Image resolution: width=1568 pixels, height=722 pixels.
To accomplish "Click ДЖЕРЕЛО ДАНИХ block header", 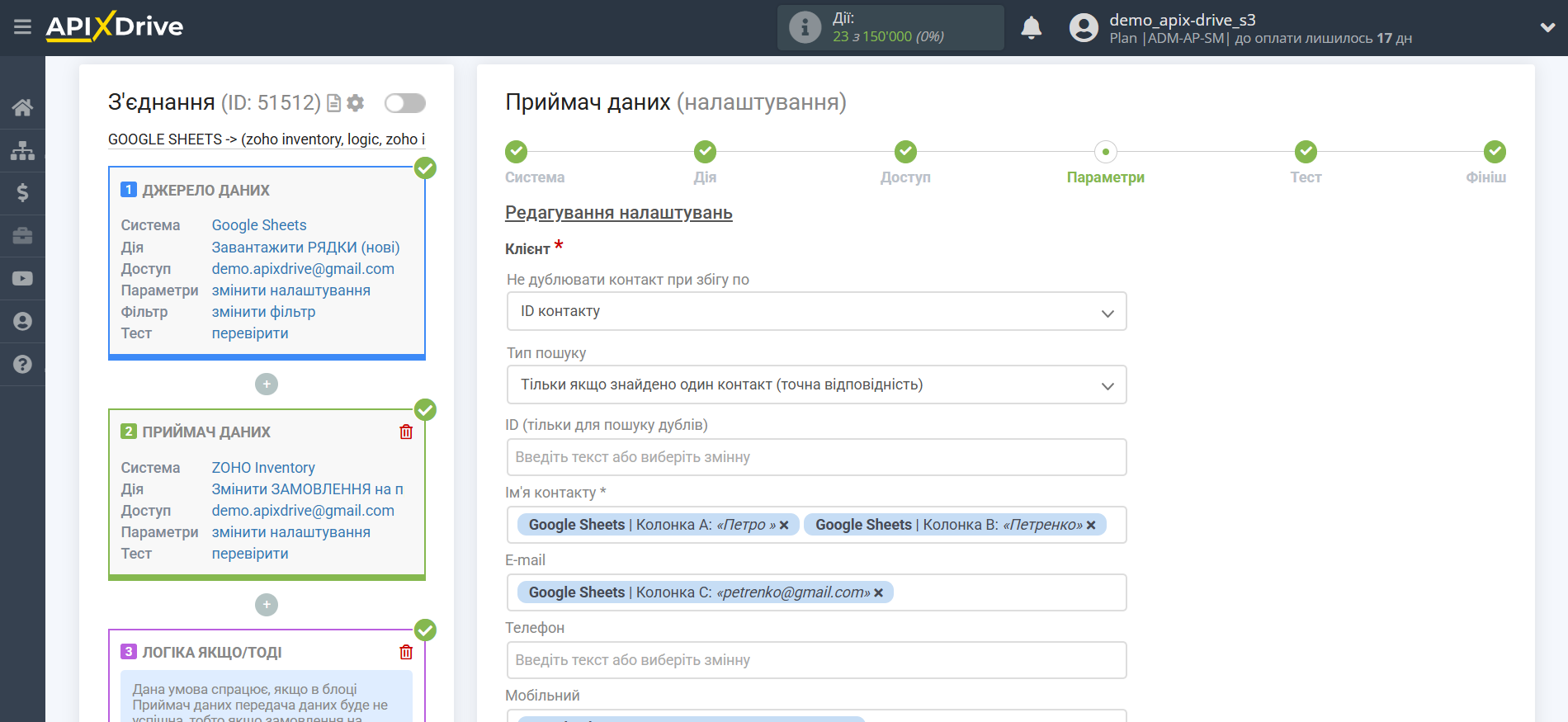I will tap(205, 191).
